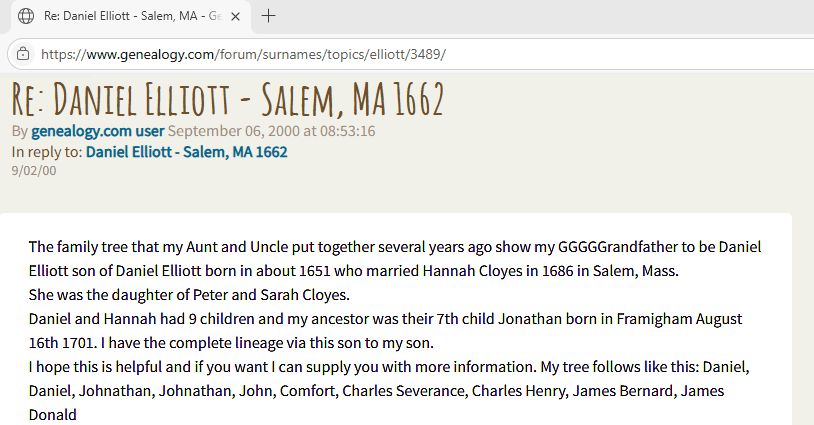Click the 9/02/00 date under the reply link
814x425 pixels.
[34, 171]
